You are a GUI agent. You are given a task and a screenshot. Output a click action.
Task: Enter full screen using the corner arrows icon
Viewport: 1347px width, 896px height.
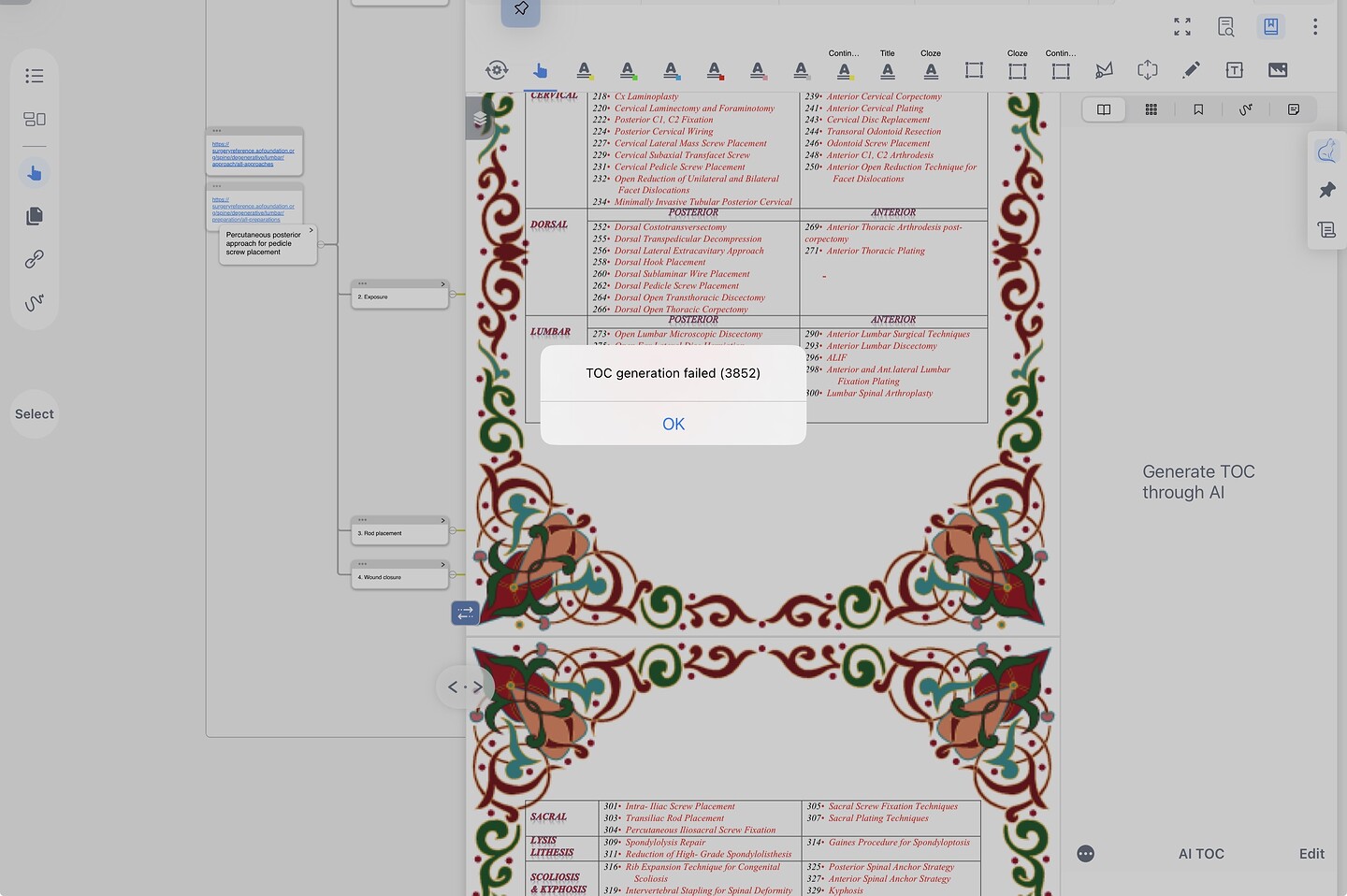(1182, 27)
